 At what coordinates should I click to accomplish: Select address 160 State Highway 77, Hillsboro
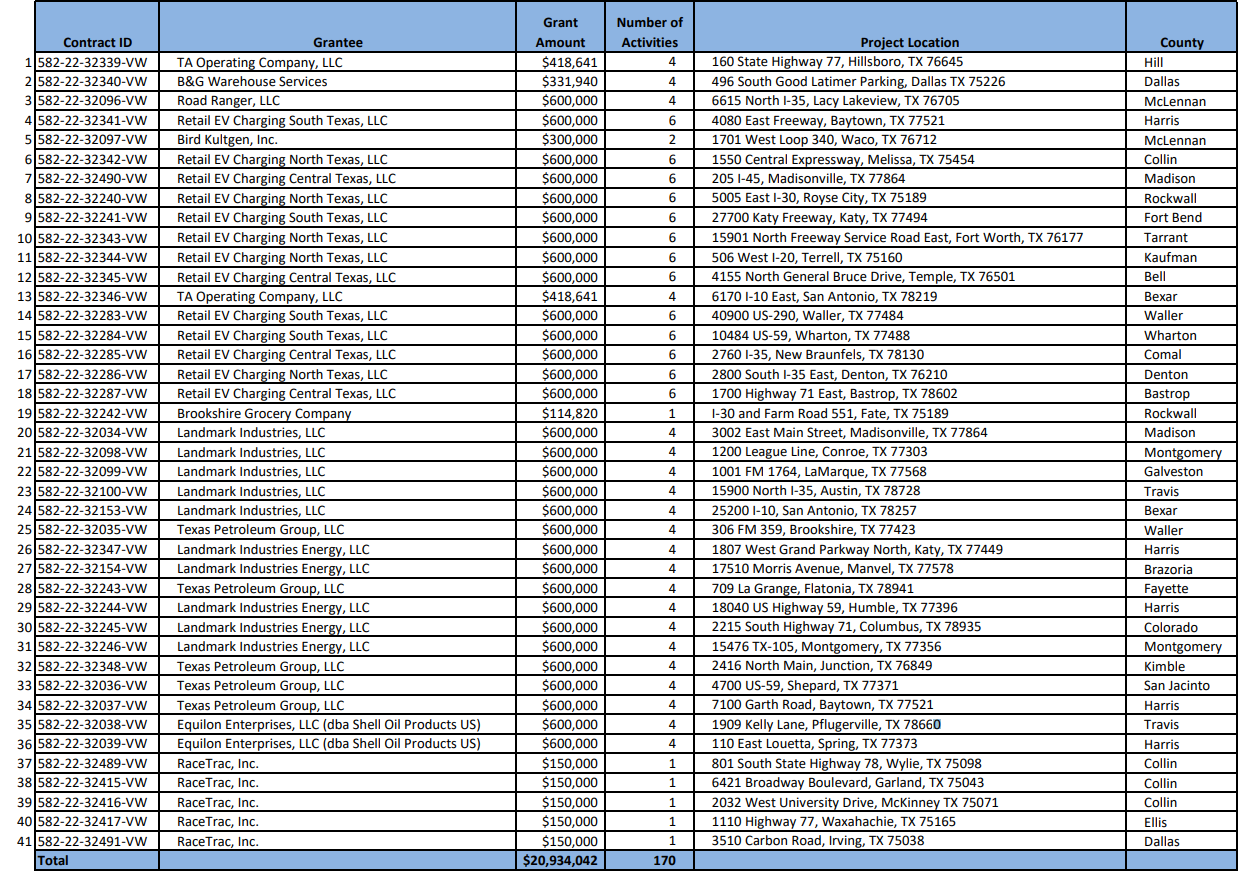[x=837, y=62]
